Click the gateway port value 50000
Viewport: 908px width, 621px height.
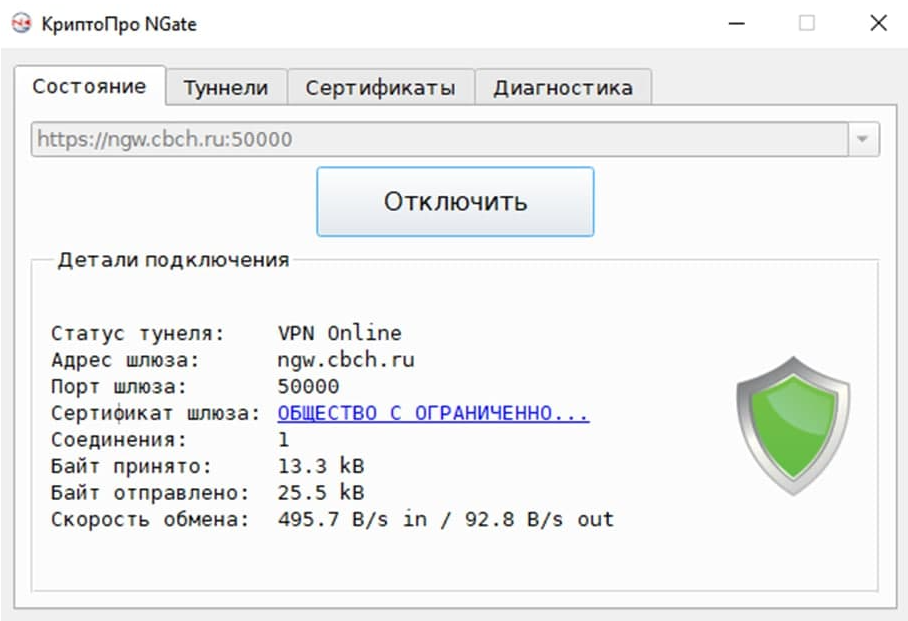click(x=308, y=387)
